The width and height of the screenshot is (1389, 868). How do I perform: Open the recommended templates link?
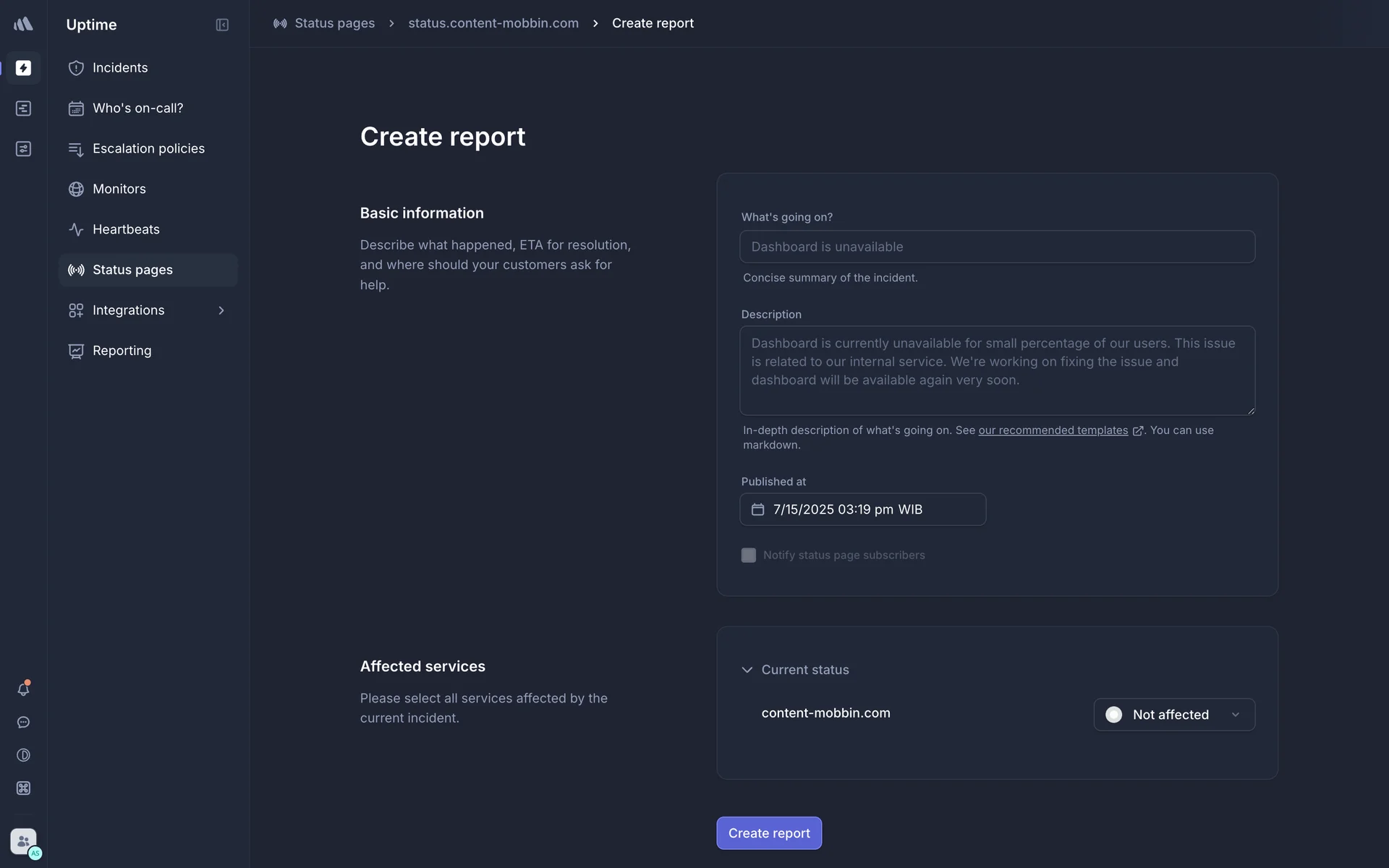[x=1053, y=430]
